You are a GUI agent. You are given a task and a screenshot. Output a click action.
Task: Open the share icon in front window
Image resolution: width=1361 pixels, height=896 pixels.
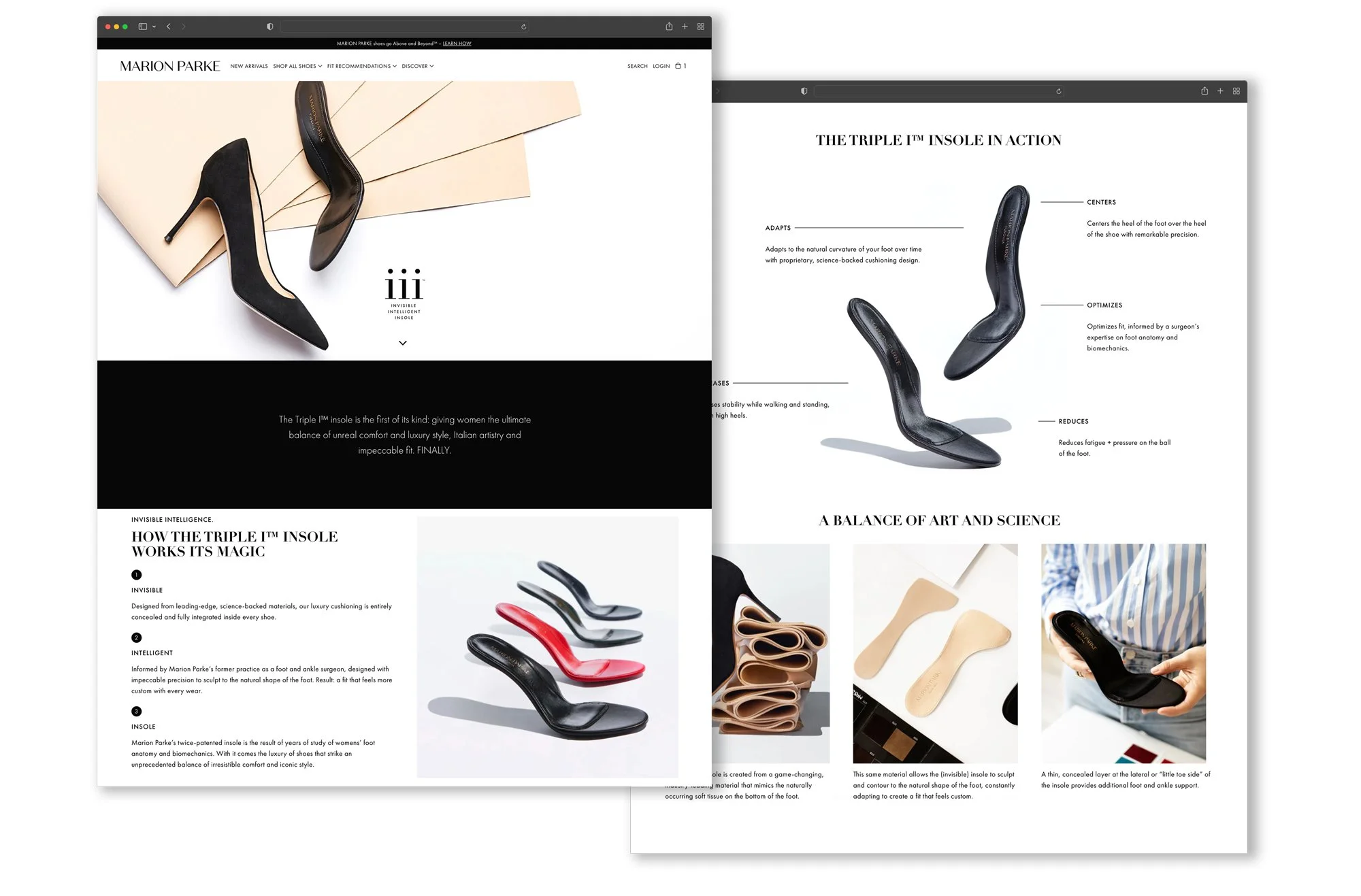click(x=669, y=27)
